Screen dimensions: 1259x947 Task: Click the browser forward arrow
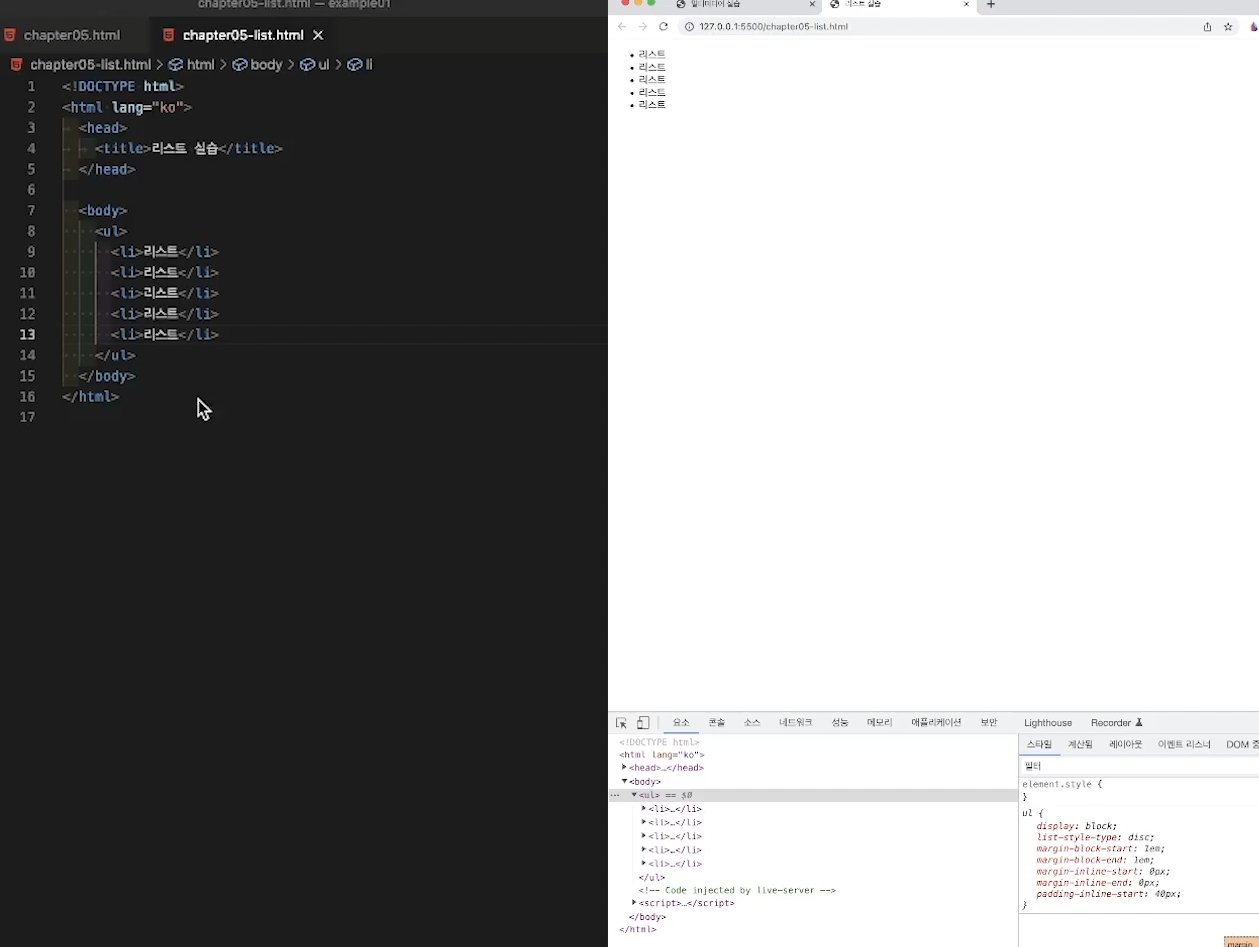coord(642,26)
